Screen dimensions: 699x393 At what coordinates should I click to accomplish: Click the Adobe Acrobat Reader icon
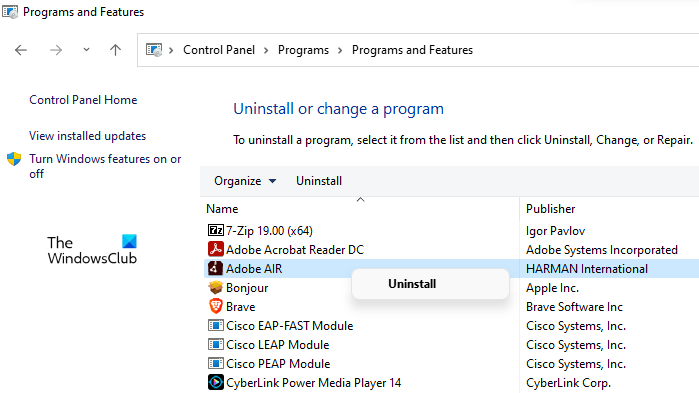coord(216,249)
